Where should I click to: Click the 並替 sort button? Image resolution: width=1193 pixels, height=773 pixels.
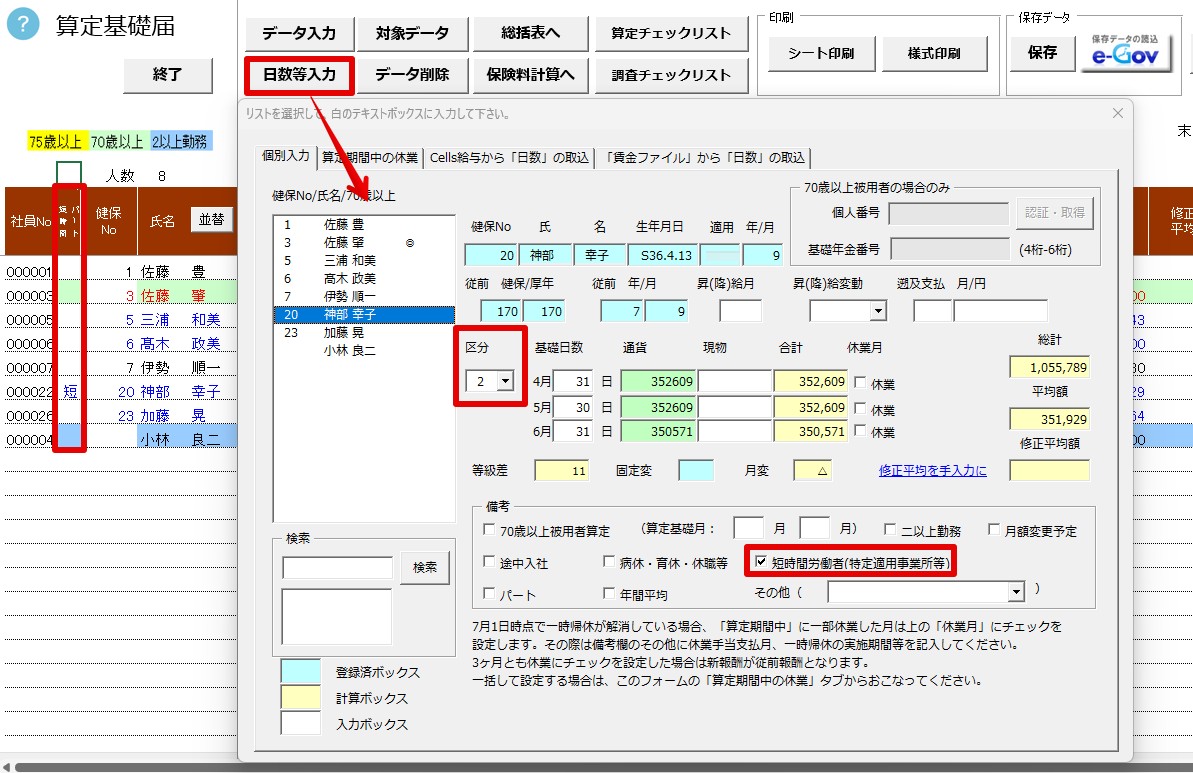(211, 220)
